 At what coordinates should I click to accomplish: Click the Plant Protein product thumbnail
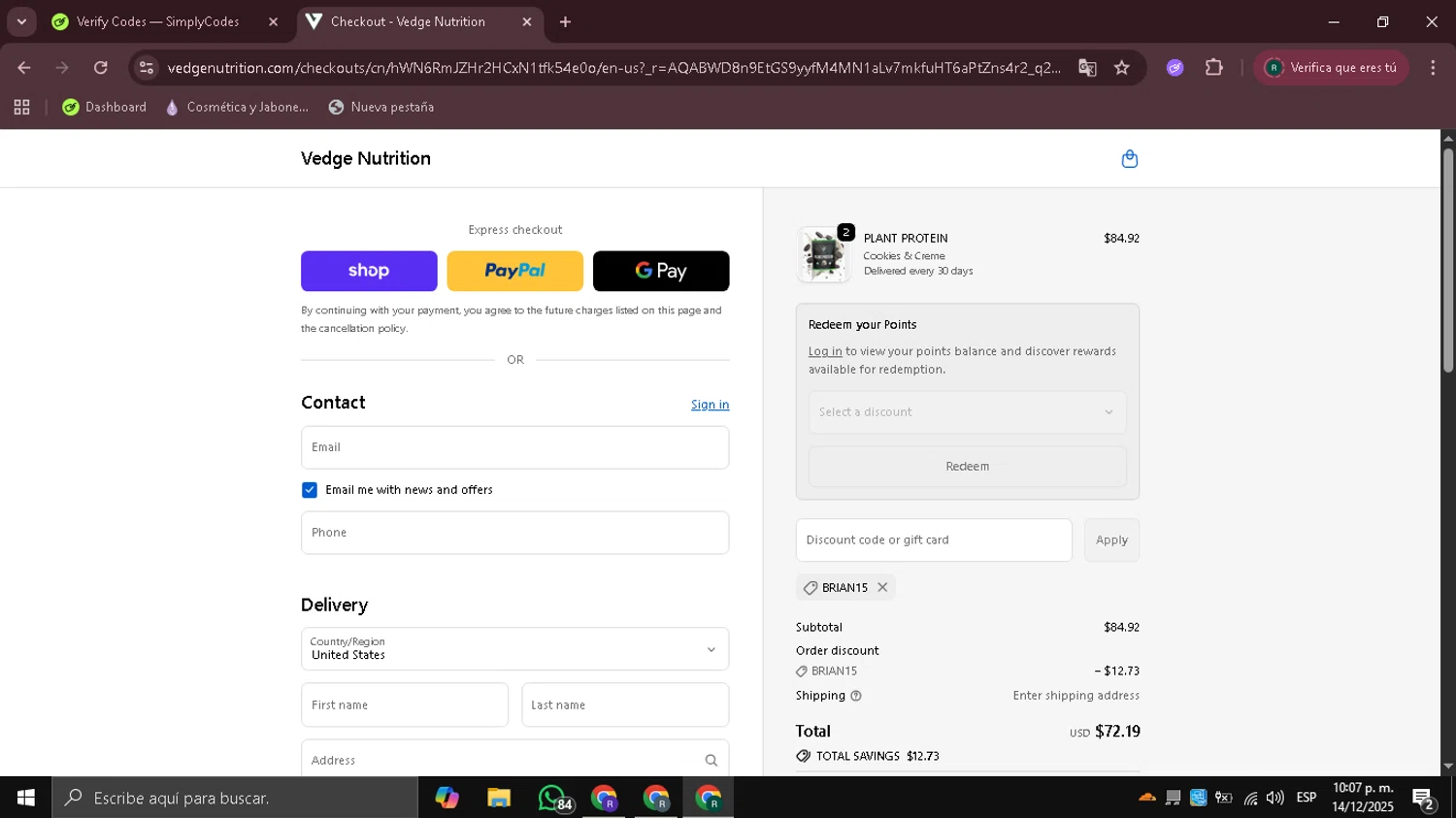823,255
